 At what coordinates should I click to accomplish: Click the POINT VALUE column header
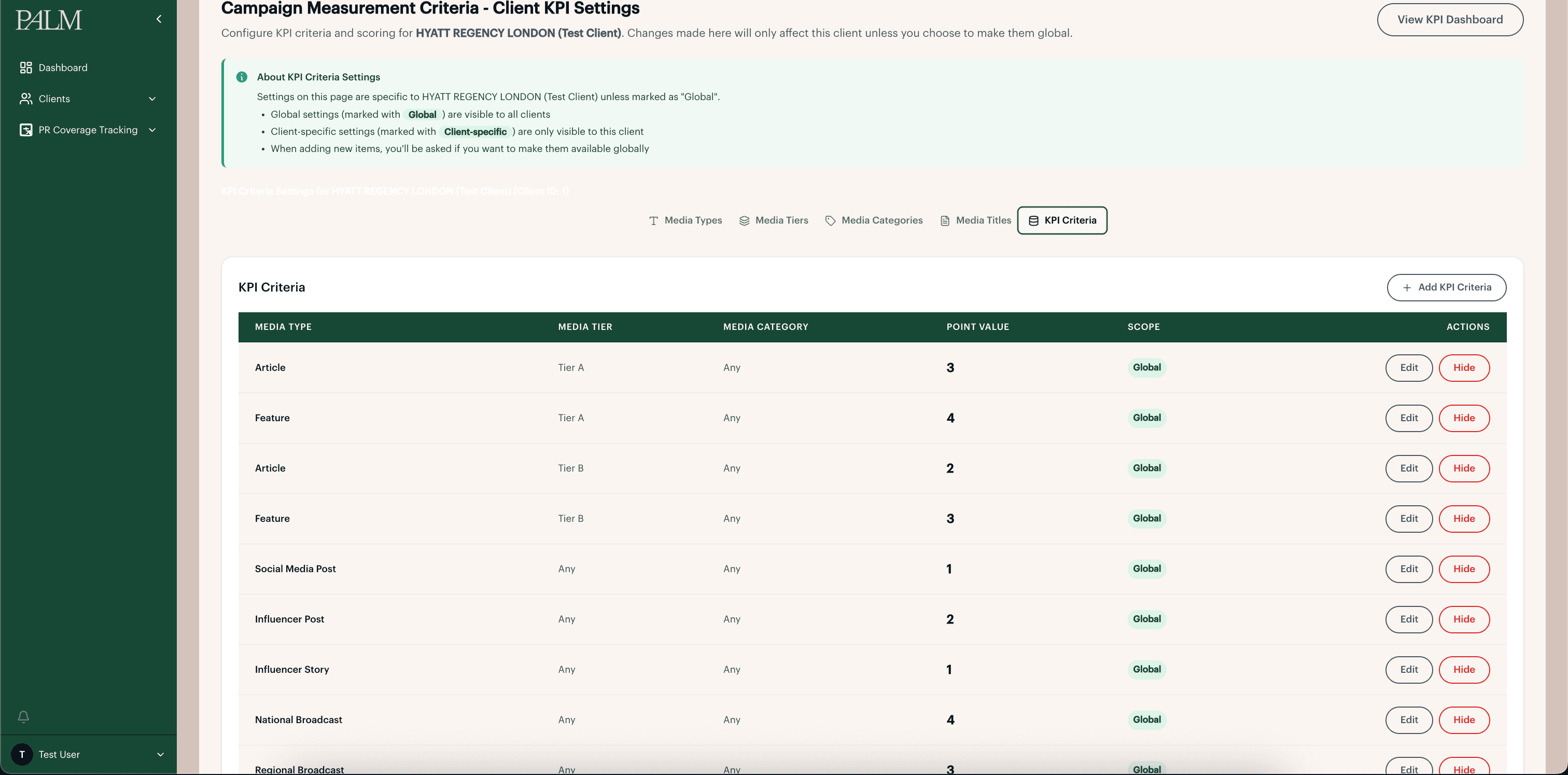coord(977,327)
